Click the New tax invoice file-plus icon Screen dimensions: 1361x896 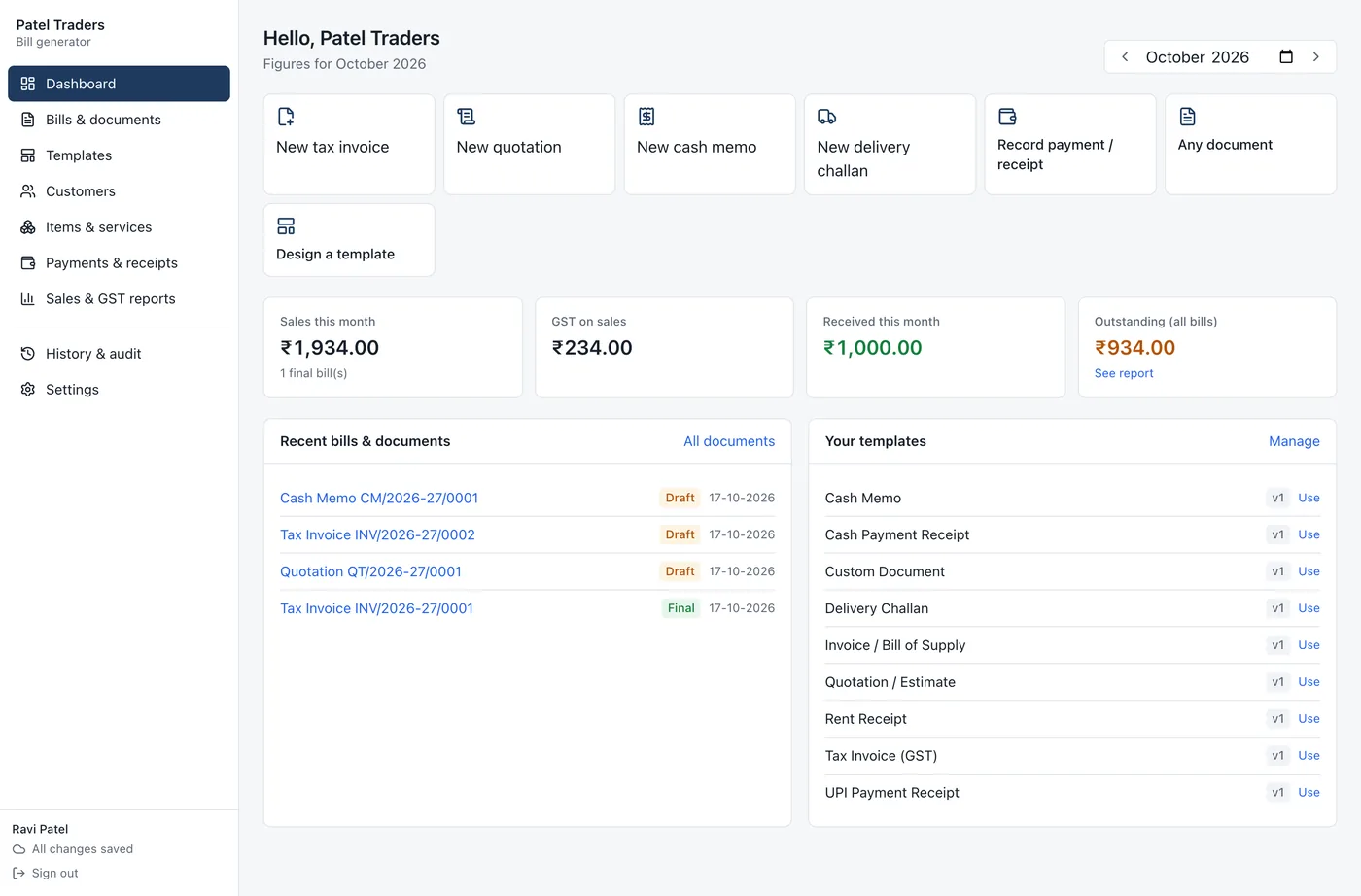[286, 117]
